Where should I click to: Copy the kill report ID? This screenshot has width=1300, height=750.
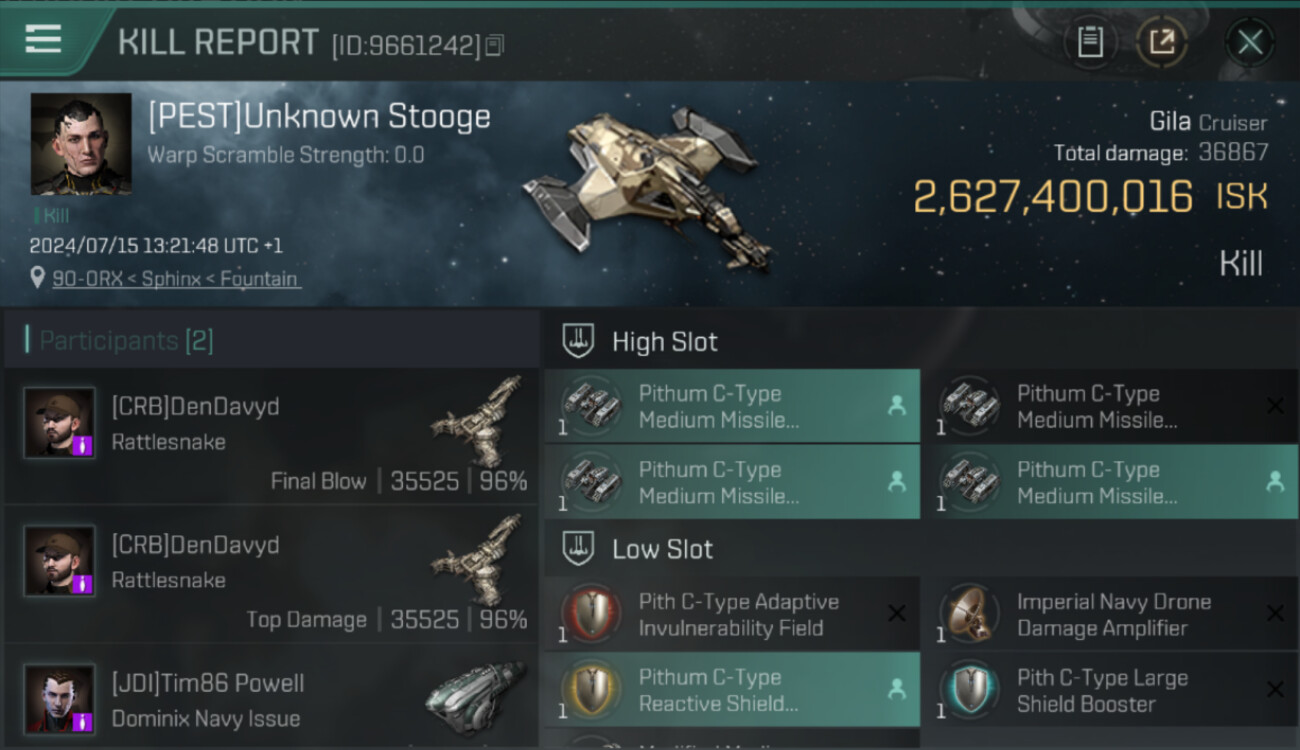pyautogui.click(x=495, y=45)
